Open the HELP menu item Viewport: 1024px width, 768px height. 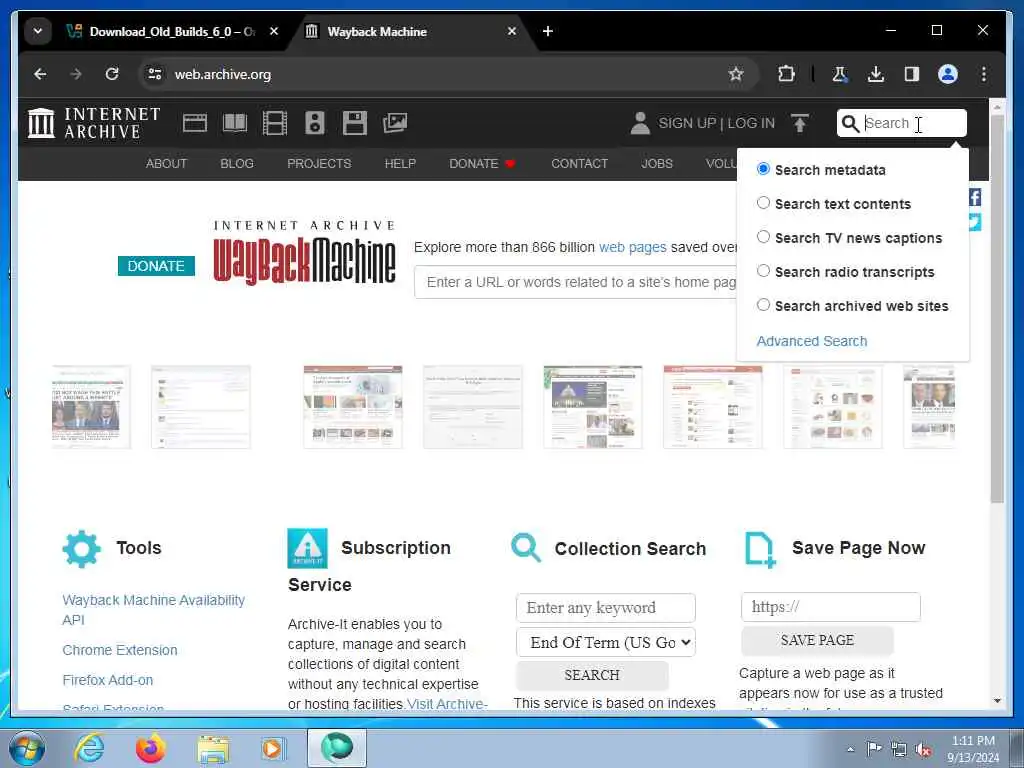coord(400,164)
